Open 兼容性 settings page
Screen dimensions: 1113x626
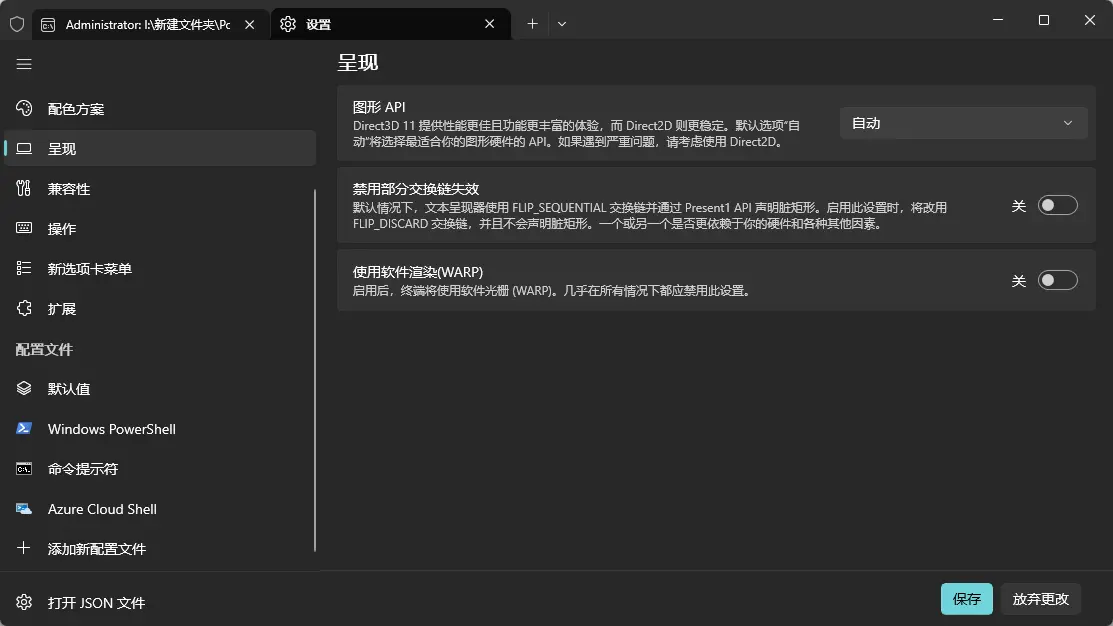(160, 188)
